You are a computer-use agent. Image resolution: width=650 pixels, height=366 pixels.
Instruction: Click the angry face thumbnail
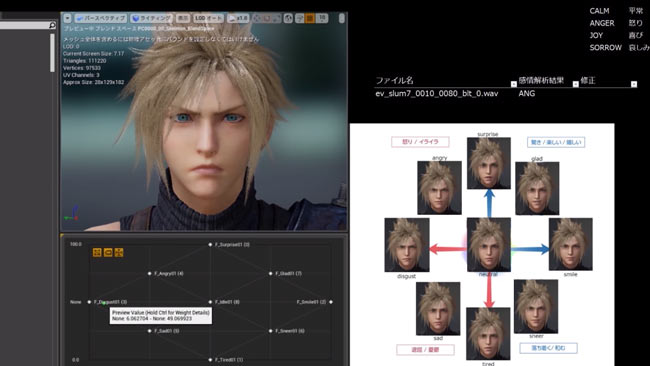pyautogui.click(x=439, y=188)
